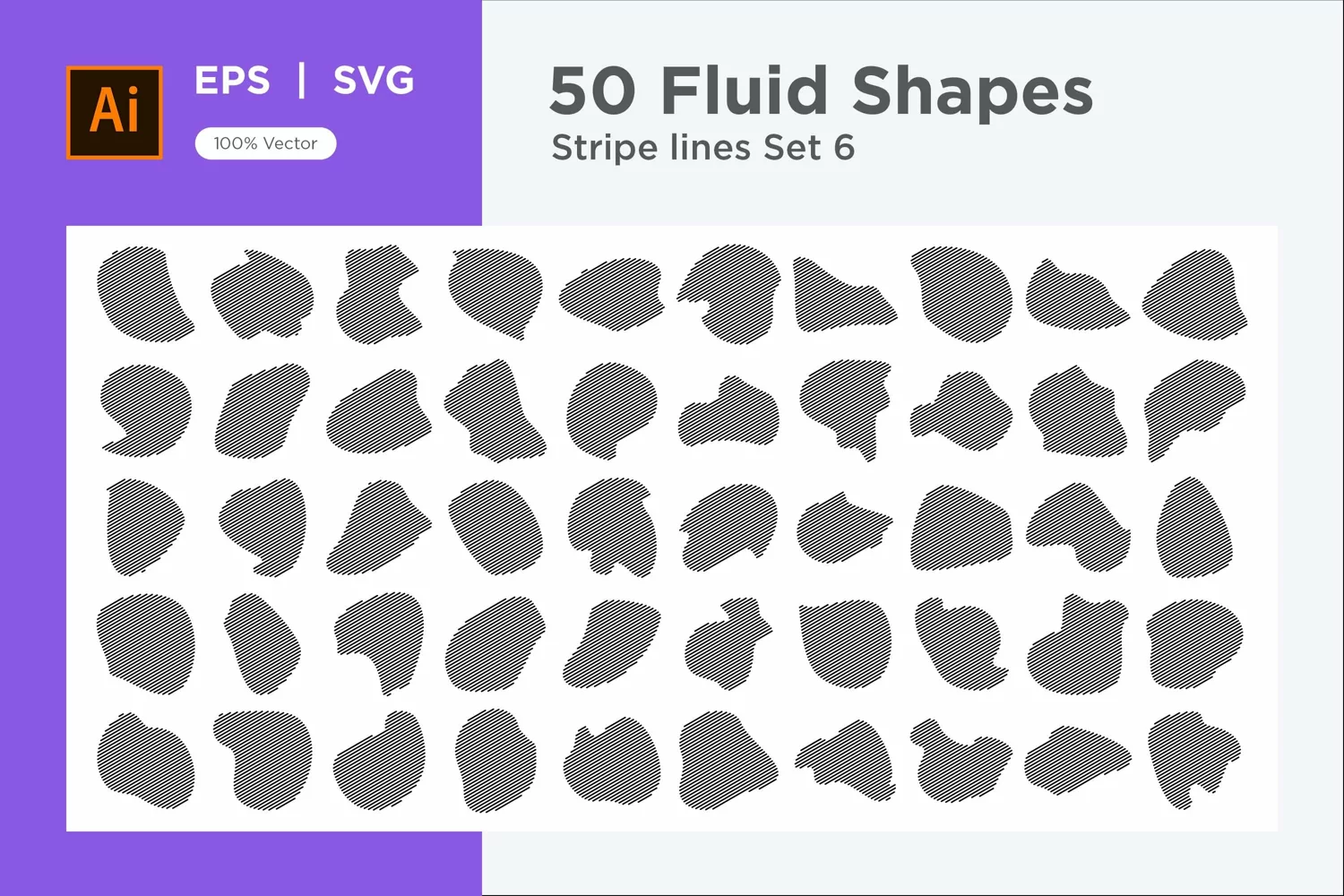Select the first striped blob in the top row
Screen dimensions: 1344x896
click(145, 294)
